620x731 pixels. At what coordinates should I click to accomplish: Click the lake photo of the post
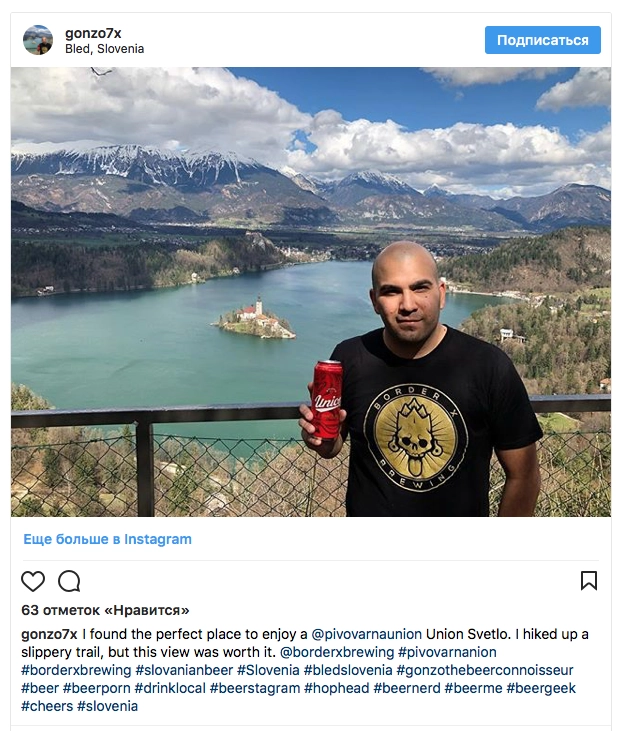coord(311,292)
